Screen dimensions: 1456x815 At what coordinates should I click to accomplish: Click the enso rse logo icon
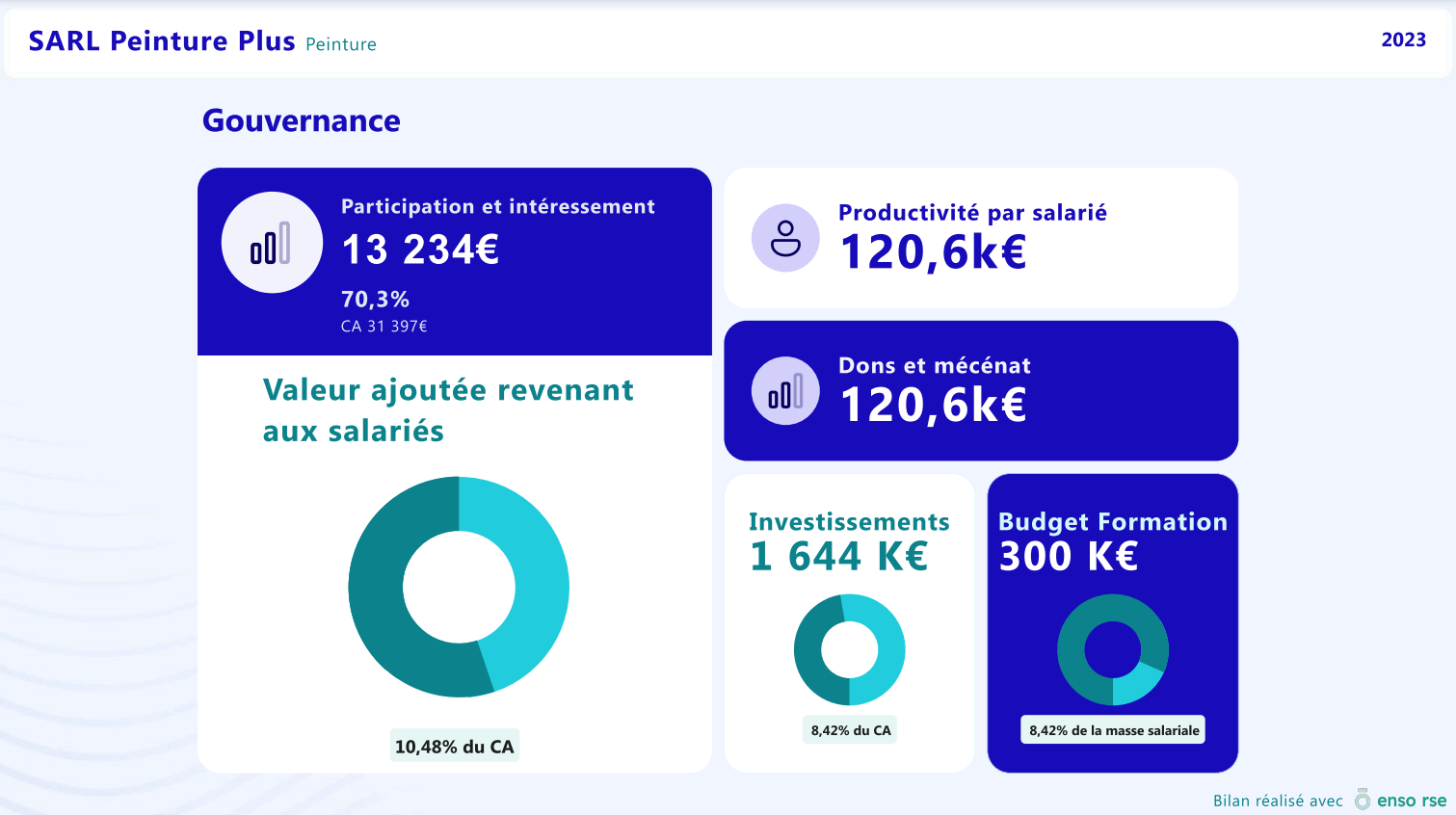point(1362,800)
